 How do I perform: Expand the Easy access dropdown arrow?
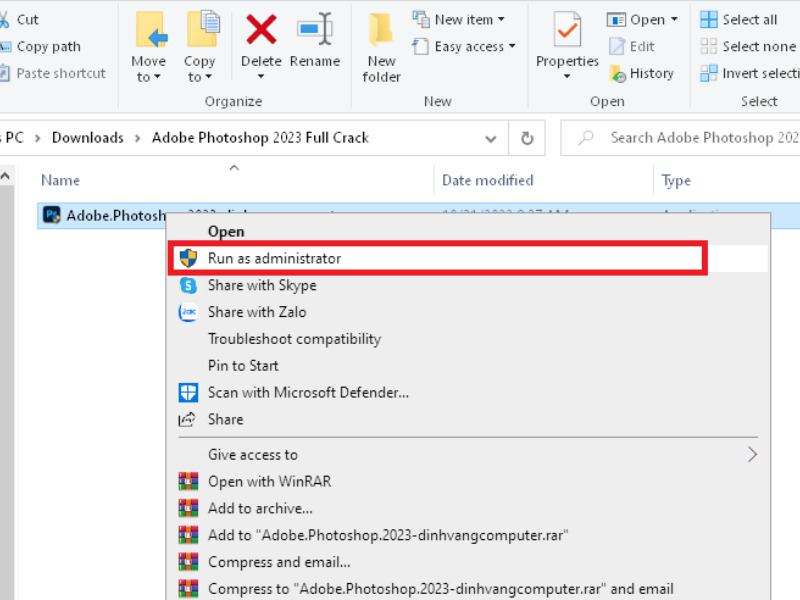[x=512, y=46]
